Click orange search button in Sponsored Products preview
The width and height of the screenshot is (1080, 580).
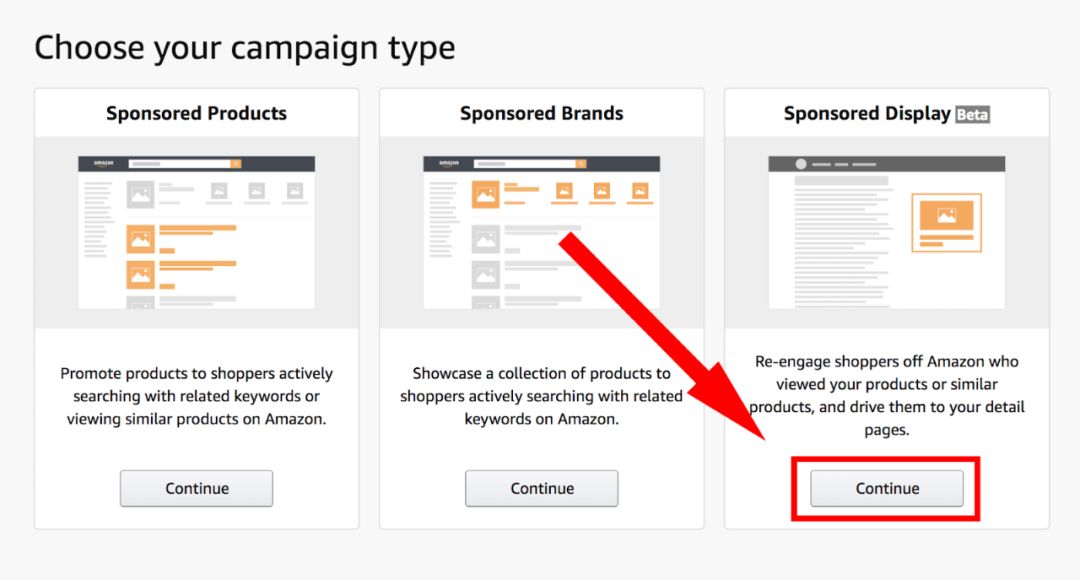[x=236, y=163]
